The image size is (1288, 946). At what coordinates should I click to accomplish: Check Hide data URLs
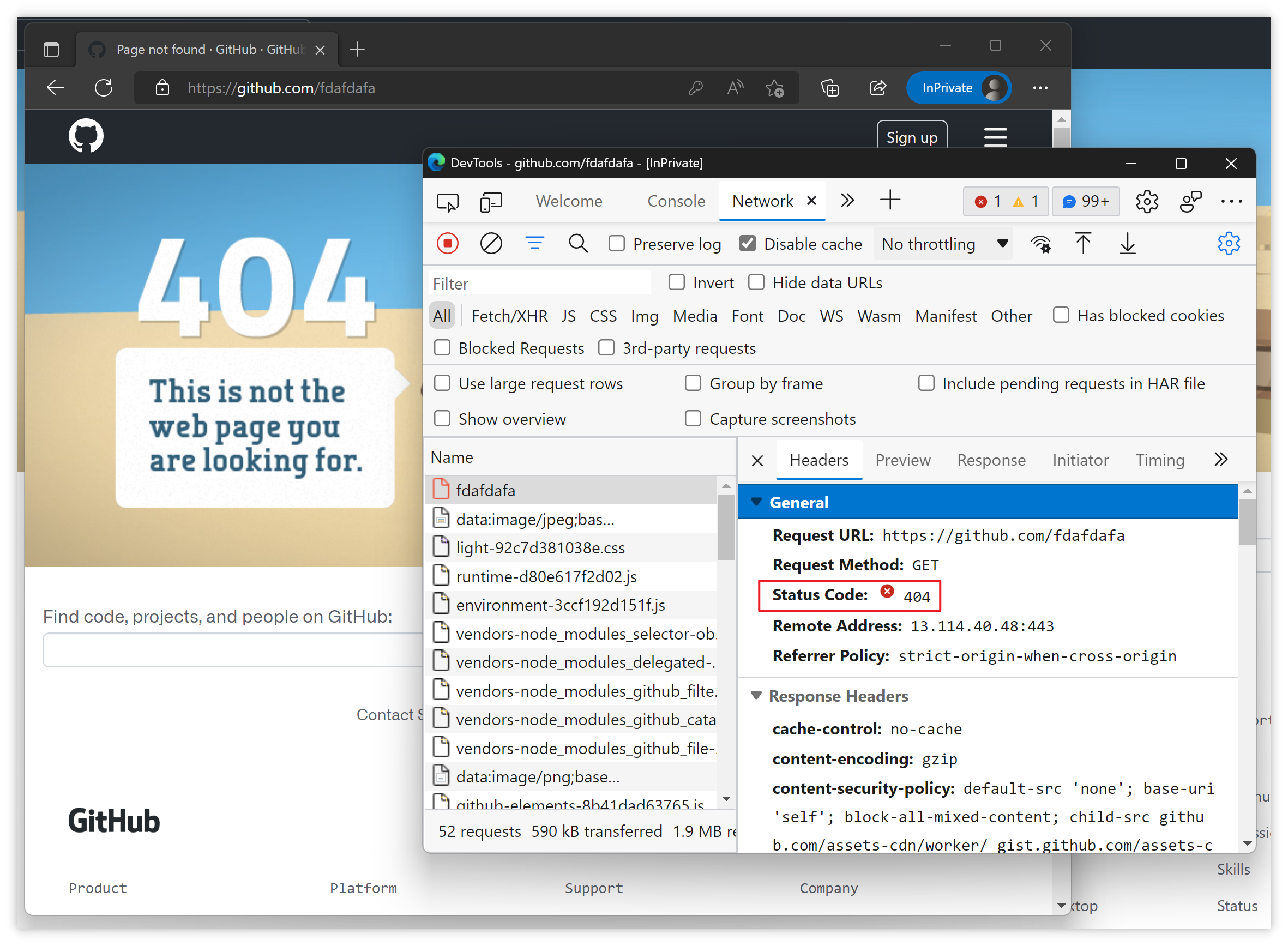(756, 282)
